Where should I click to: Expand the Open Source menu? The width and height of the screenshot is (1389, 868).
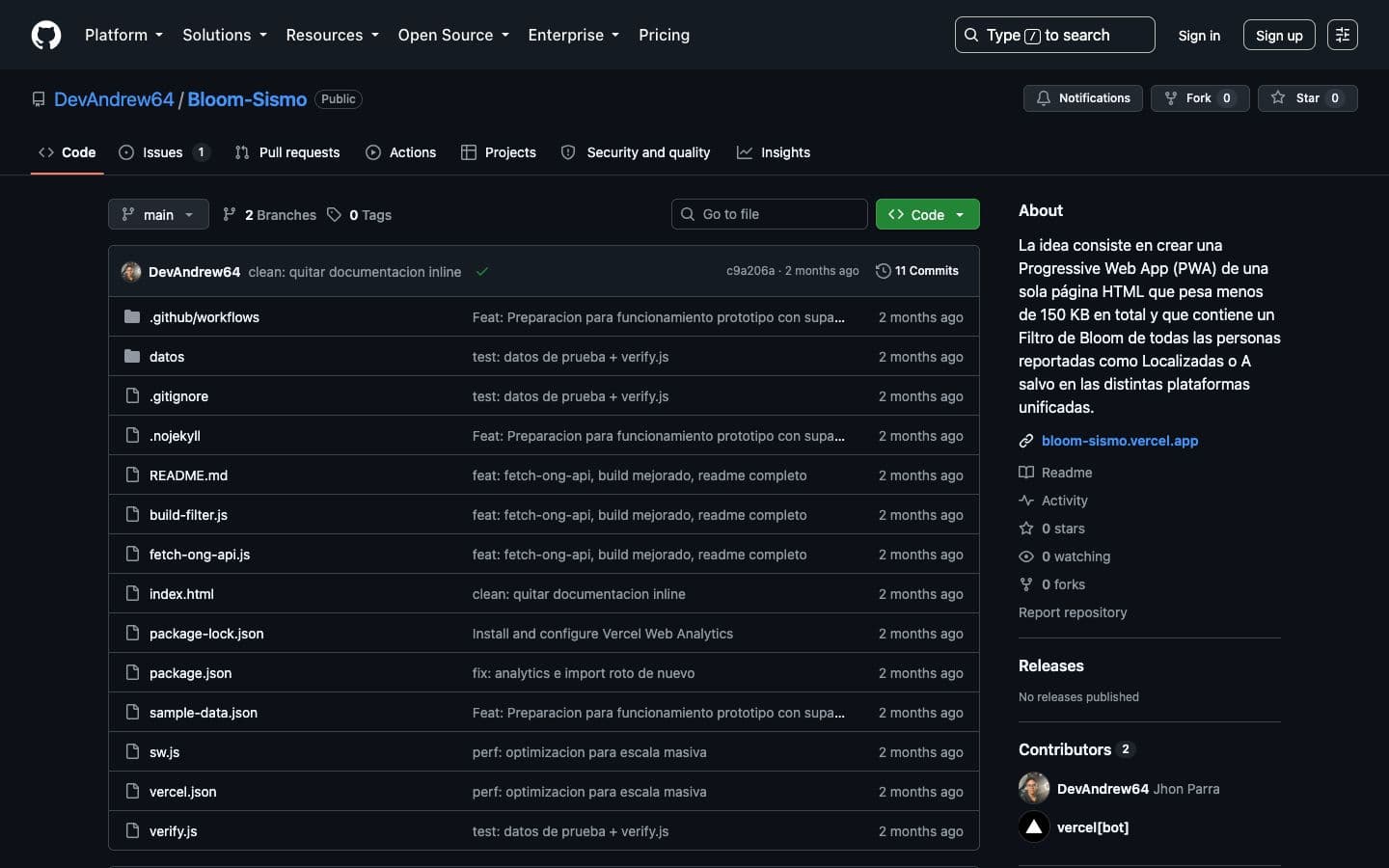(x=453, y=35)
